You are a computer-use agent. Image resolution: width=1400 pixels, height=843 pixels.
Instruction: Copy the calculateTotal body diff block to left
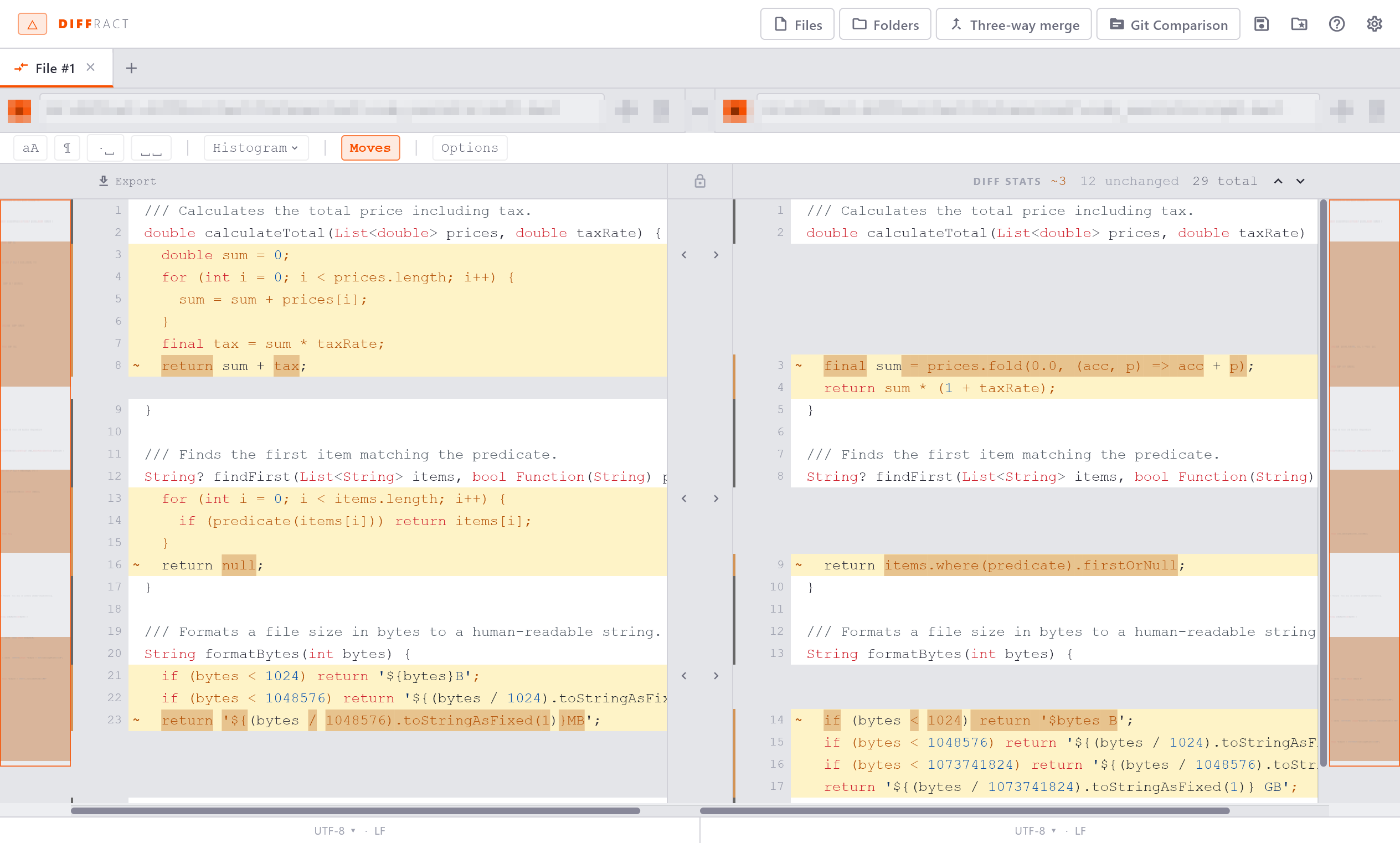684,255
